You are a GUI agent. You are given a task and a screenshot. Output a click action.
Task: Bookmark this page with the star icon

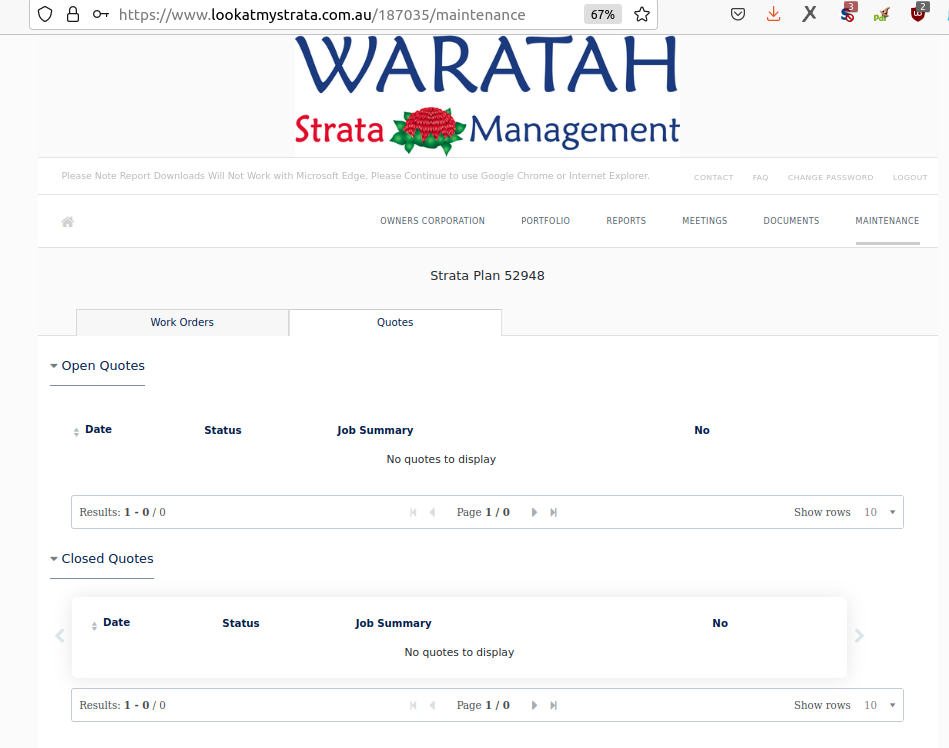642,15
